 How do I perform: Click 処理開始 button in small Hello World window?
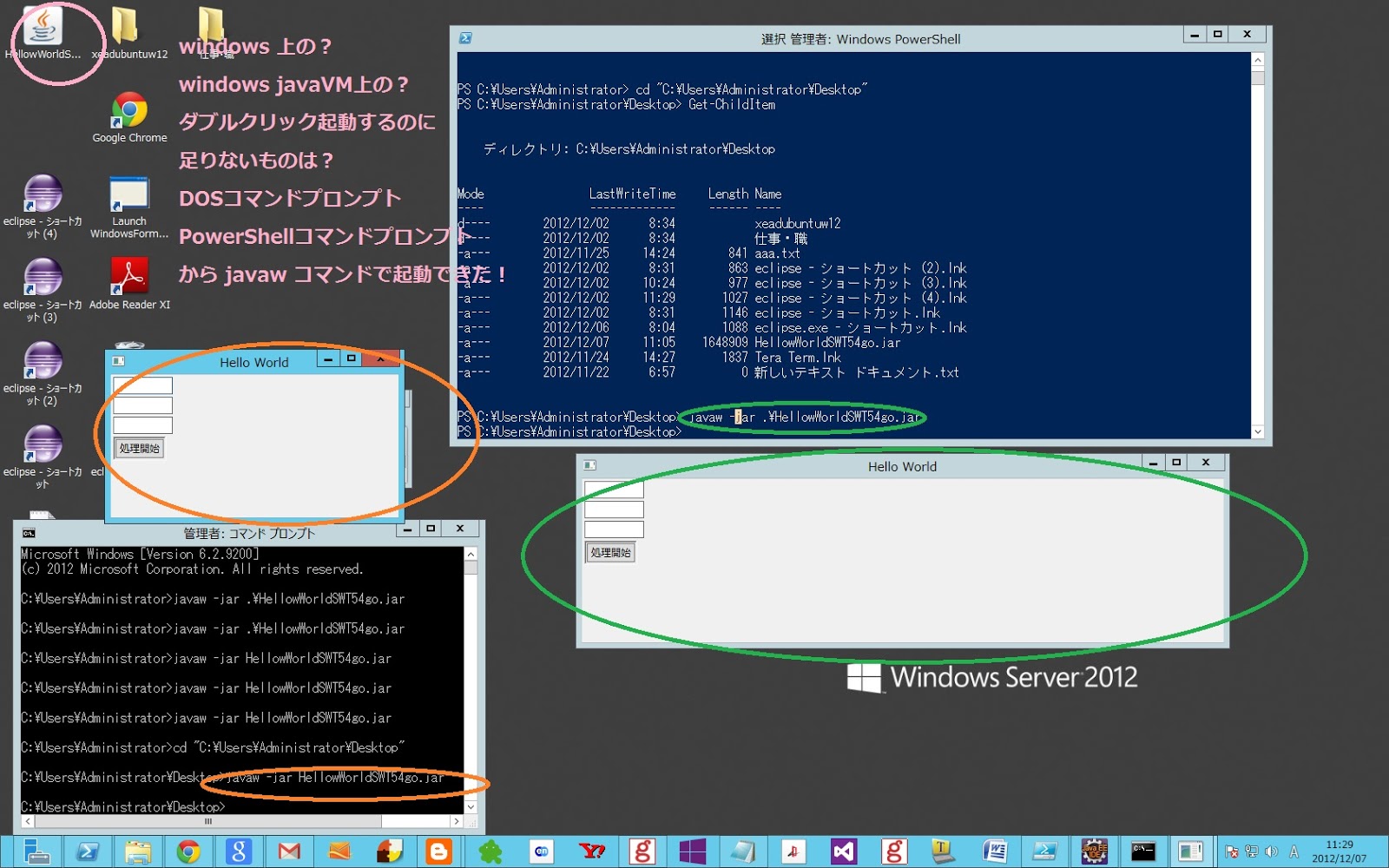pos(140,448)
